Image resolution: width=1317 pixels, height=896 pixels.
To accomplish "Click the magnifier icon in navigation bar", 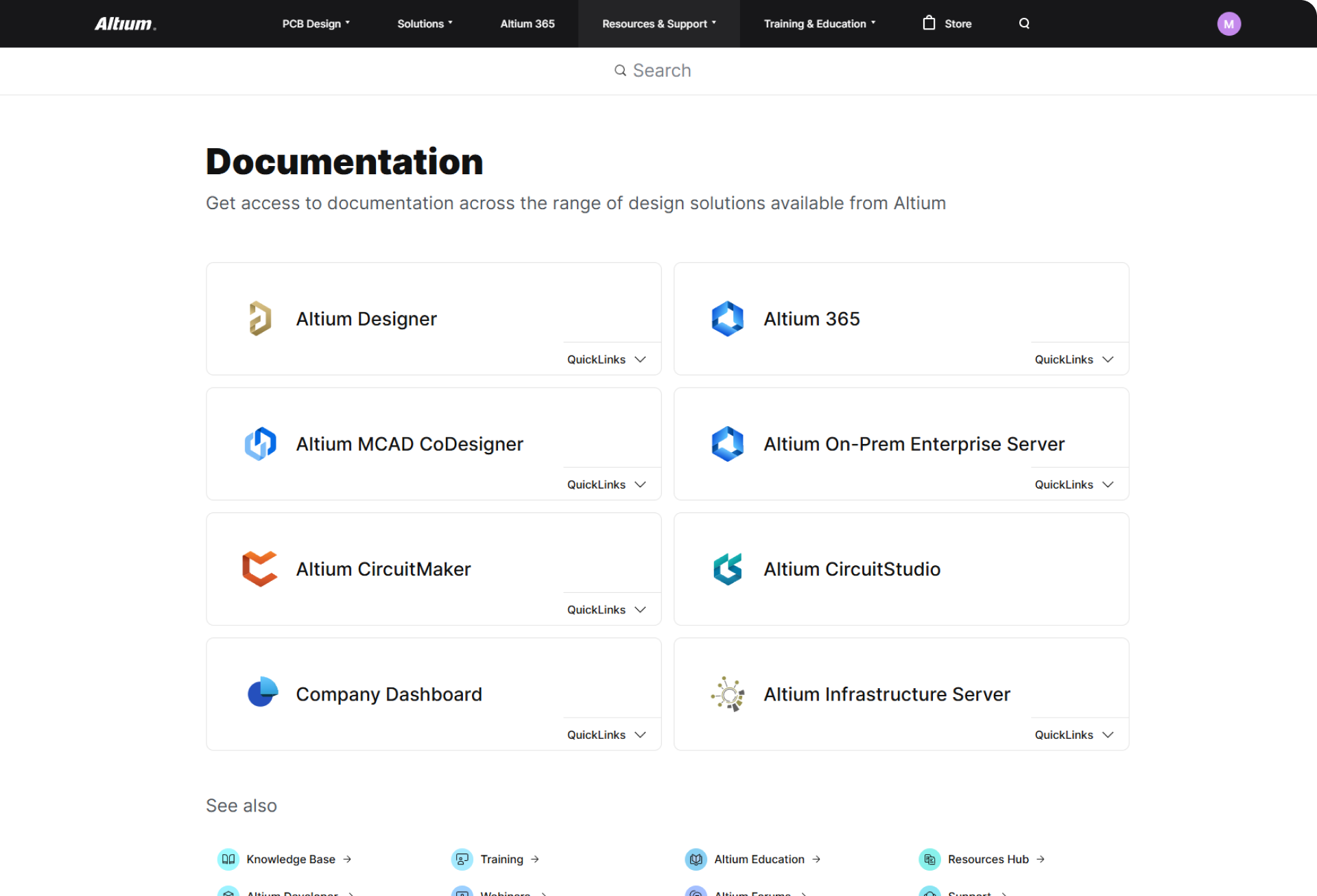I will pos(1024,23).
